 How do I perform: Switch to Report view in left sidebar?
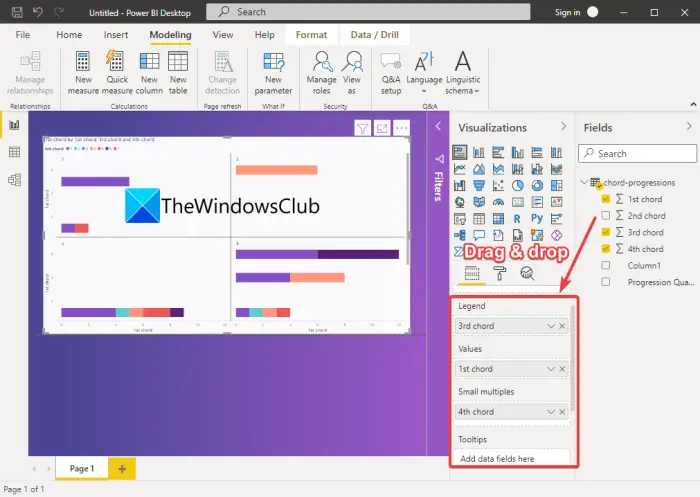14,125
